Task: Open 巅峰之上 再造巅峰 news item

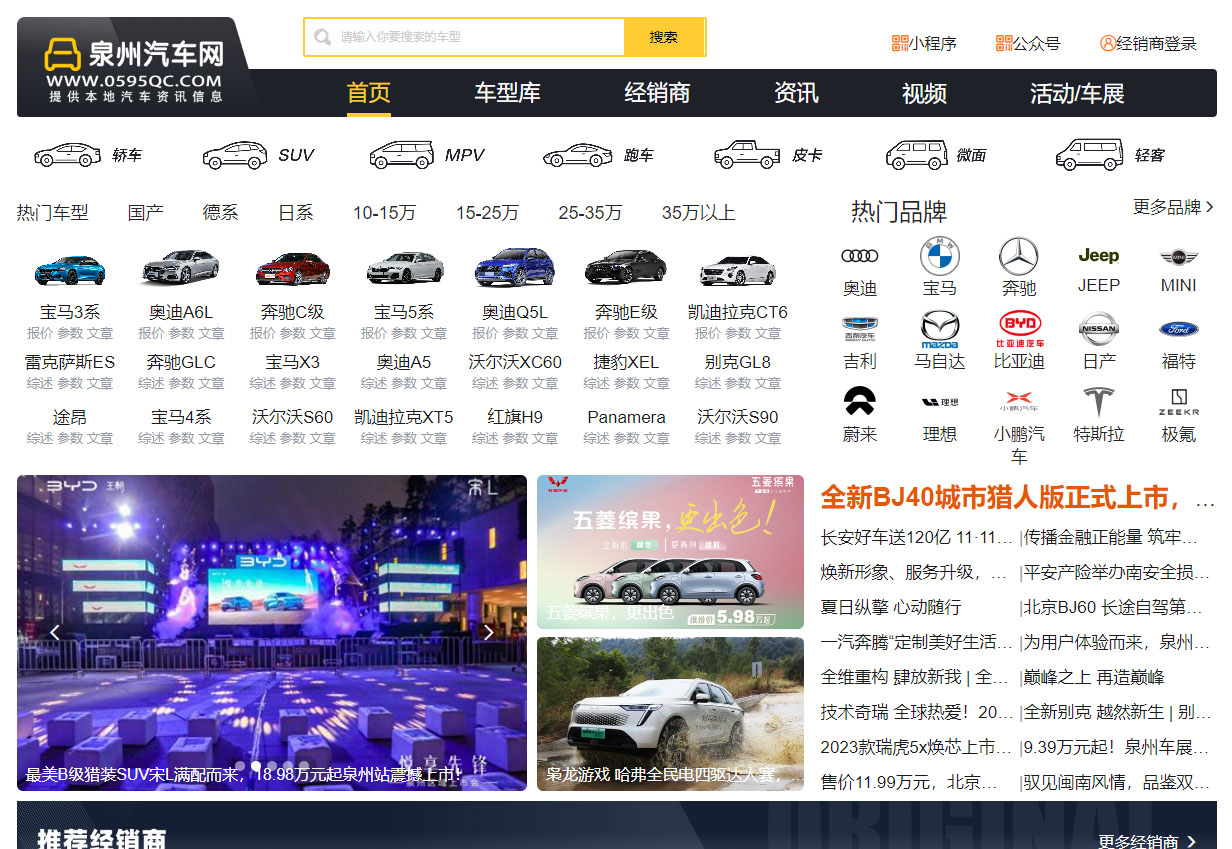Action: tap(1094, 677)
